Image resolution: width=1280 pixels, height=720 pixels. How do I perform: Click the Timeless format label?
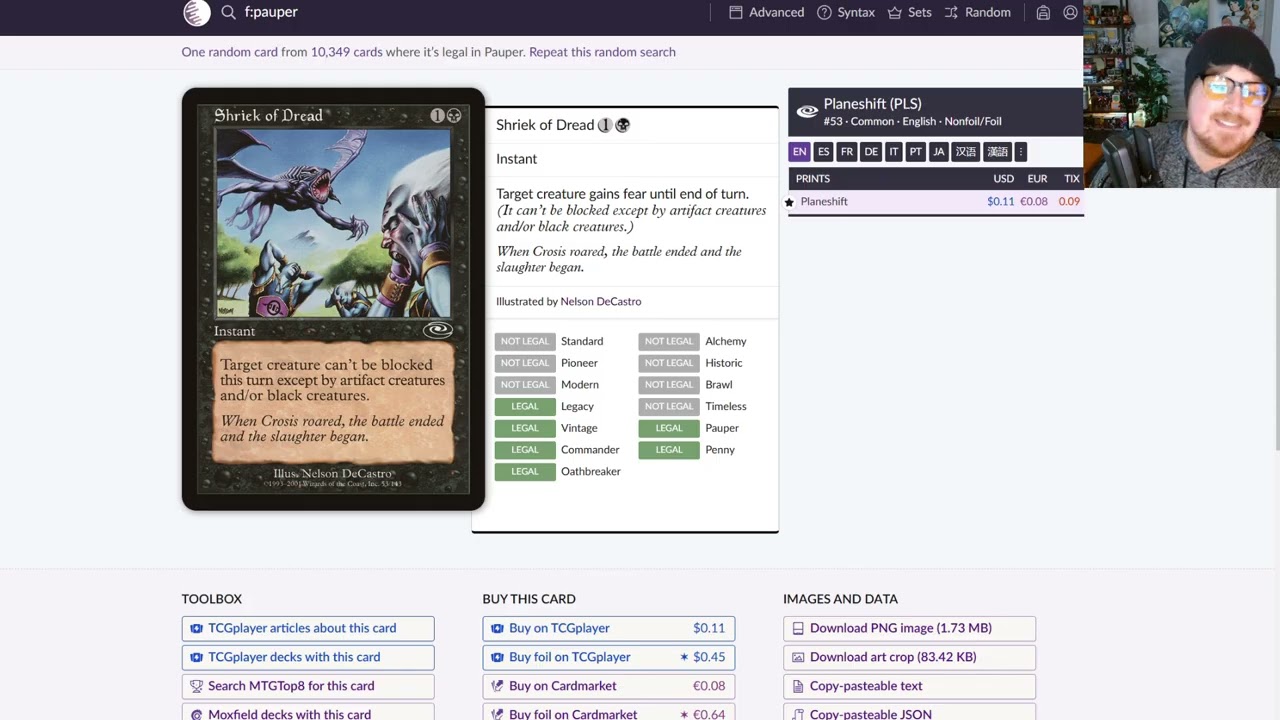(x=726, y=406)
